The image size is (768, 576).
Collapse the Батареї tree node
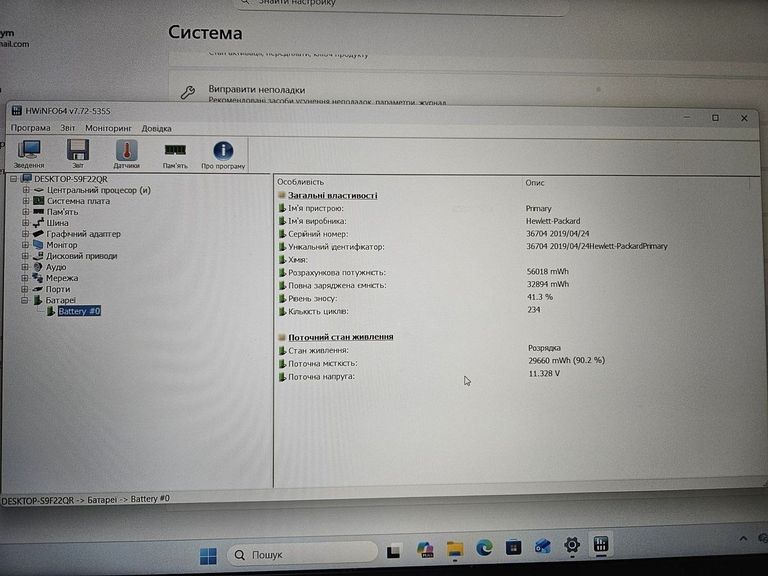coord(24,300)
